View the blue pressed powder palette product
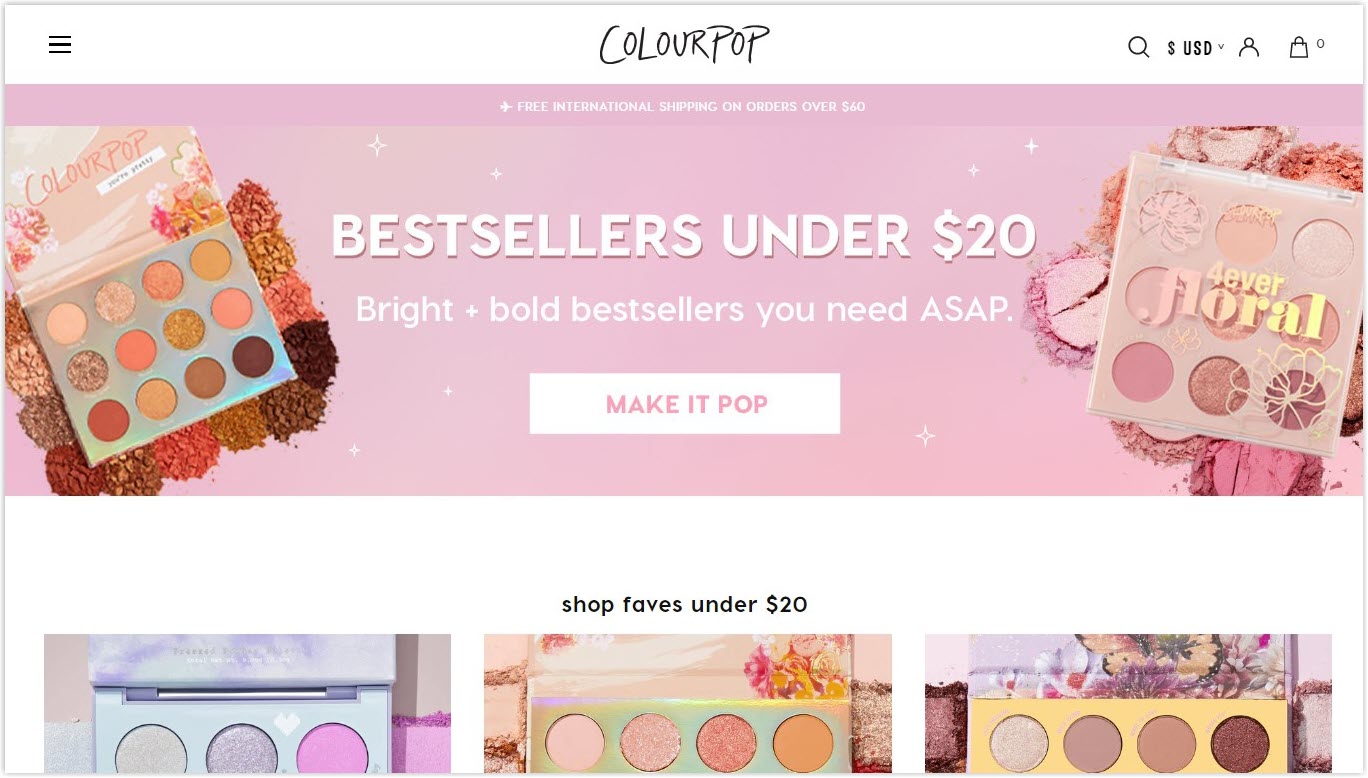This screenshot has width=1368, height=778. 247,704
